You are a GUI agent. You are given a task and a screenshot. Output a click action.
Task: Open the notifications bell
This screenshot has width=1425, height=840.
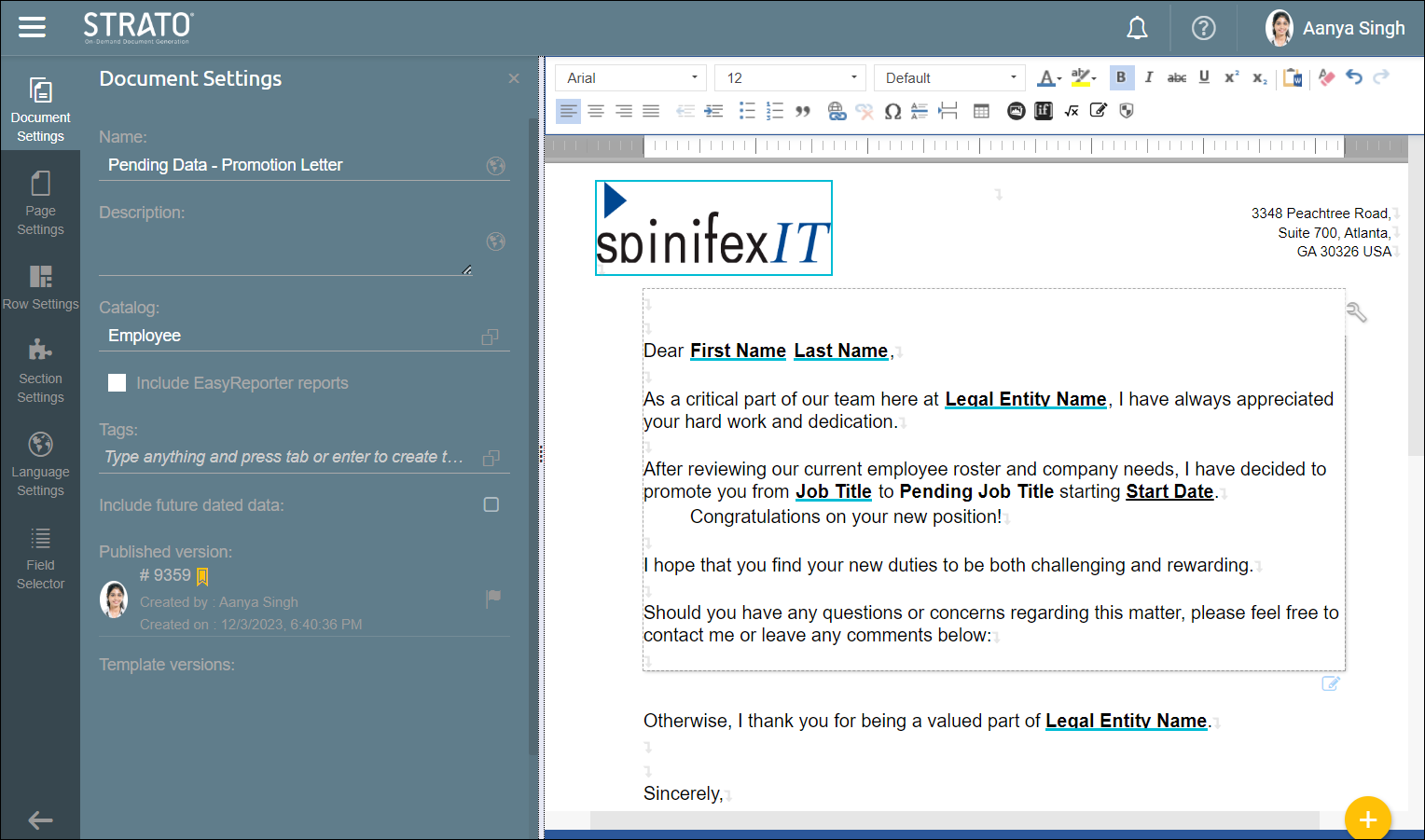(x=1137, y=28)
